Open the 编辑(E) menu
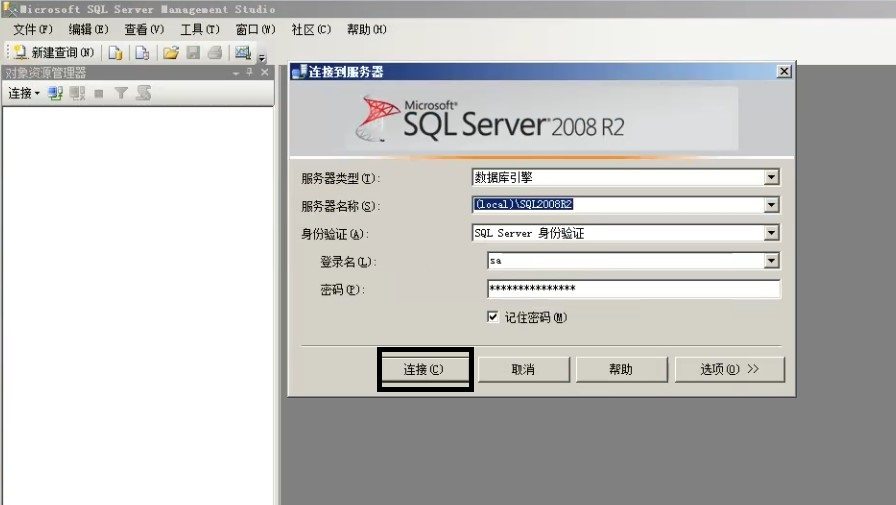896x505 pixels. click(x=89, y=30)
